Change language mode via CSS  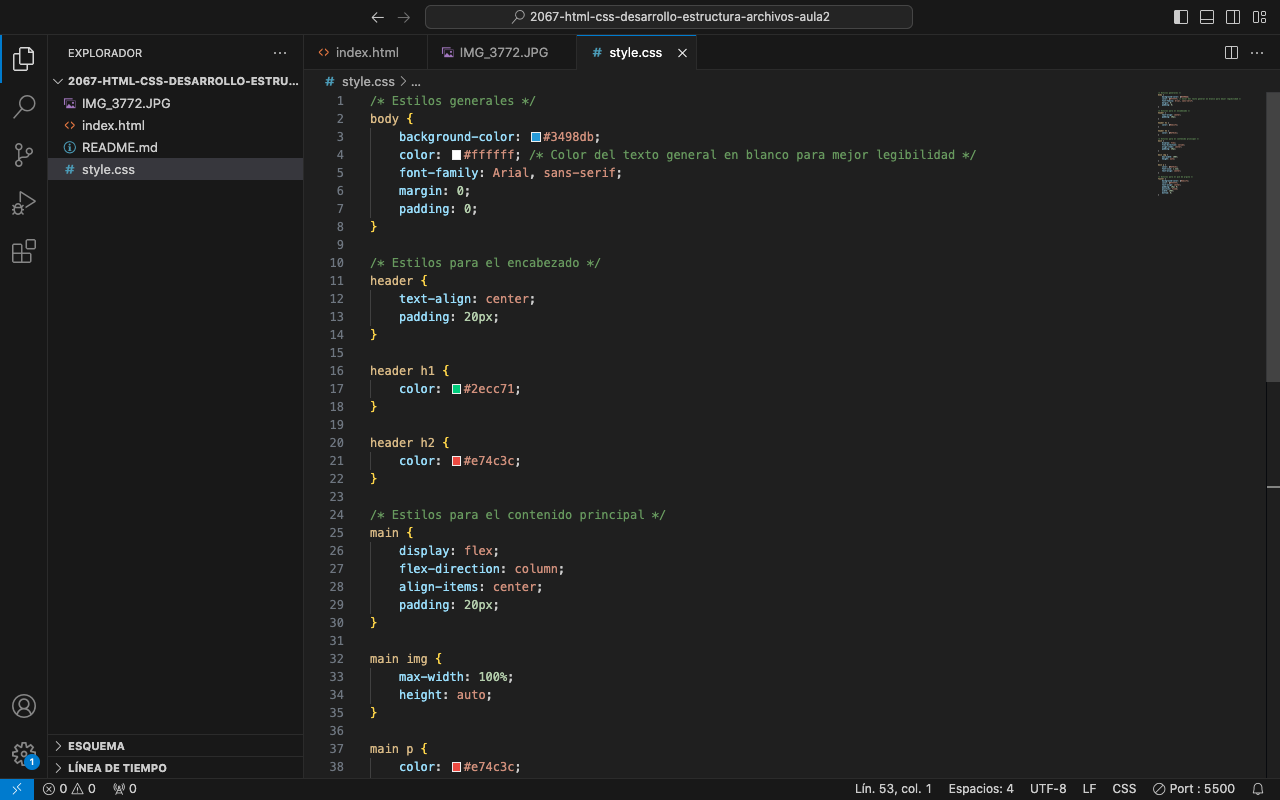pos(1124,789)
